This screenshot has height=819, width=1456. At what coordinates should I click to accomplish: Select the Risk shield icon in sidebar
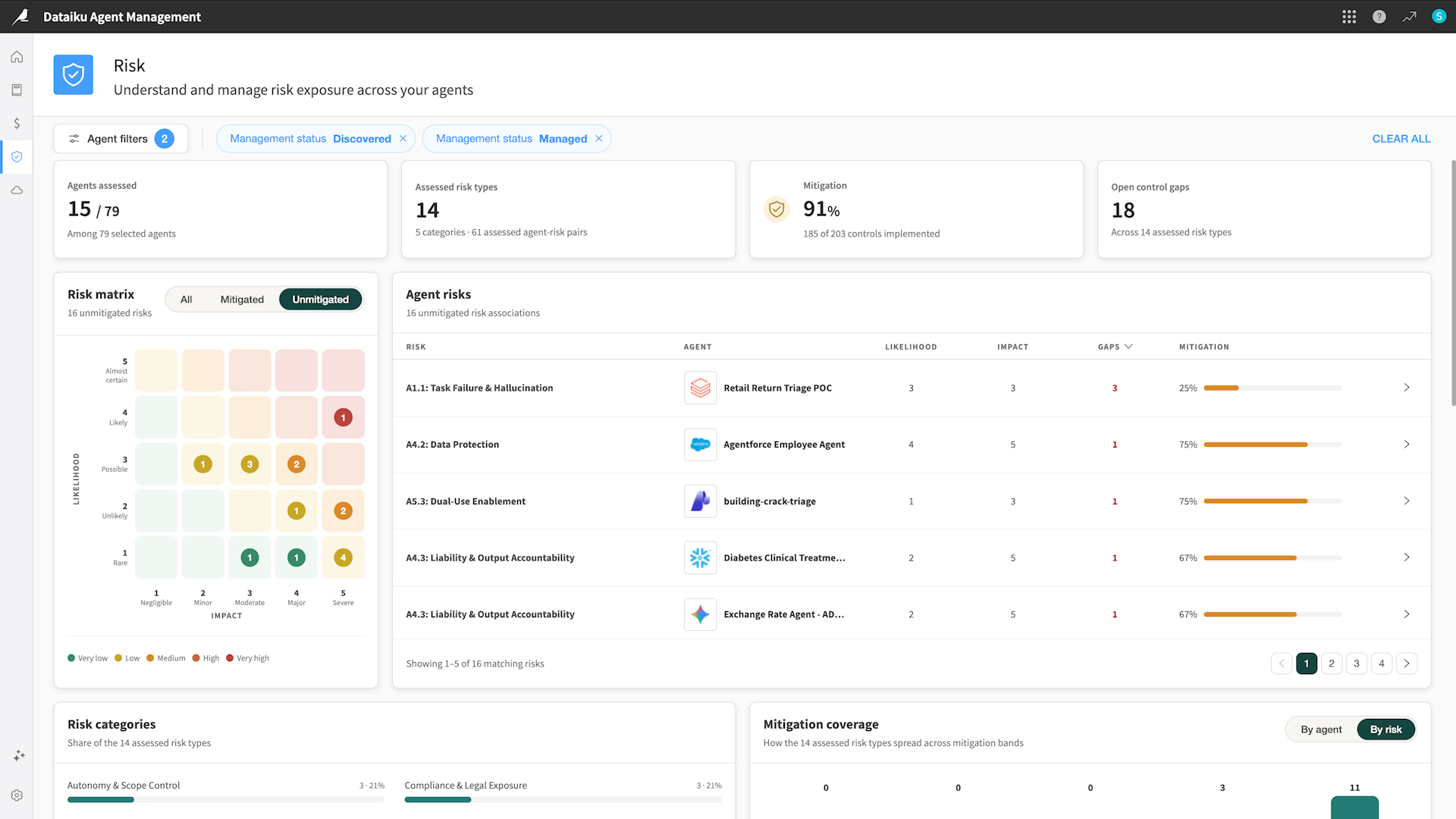(17, 157)
